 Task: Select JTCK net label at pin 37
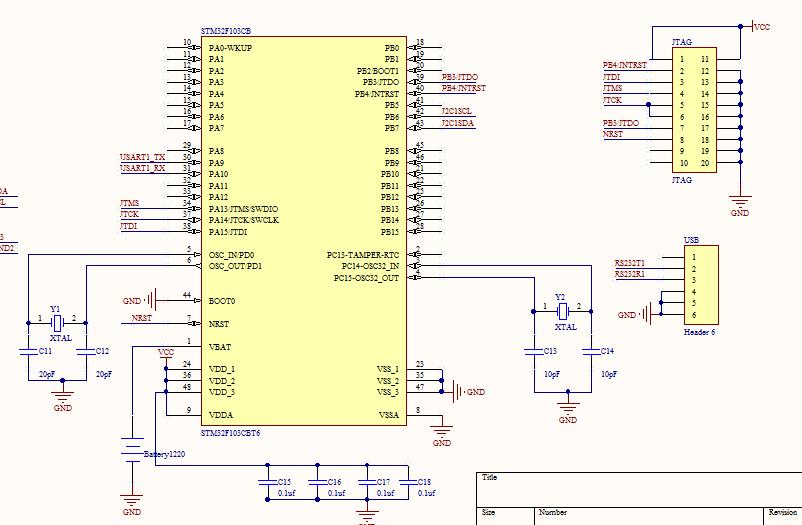click(x=129, y=214)
